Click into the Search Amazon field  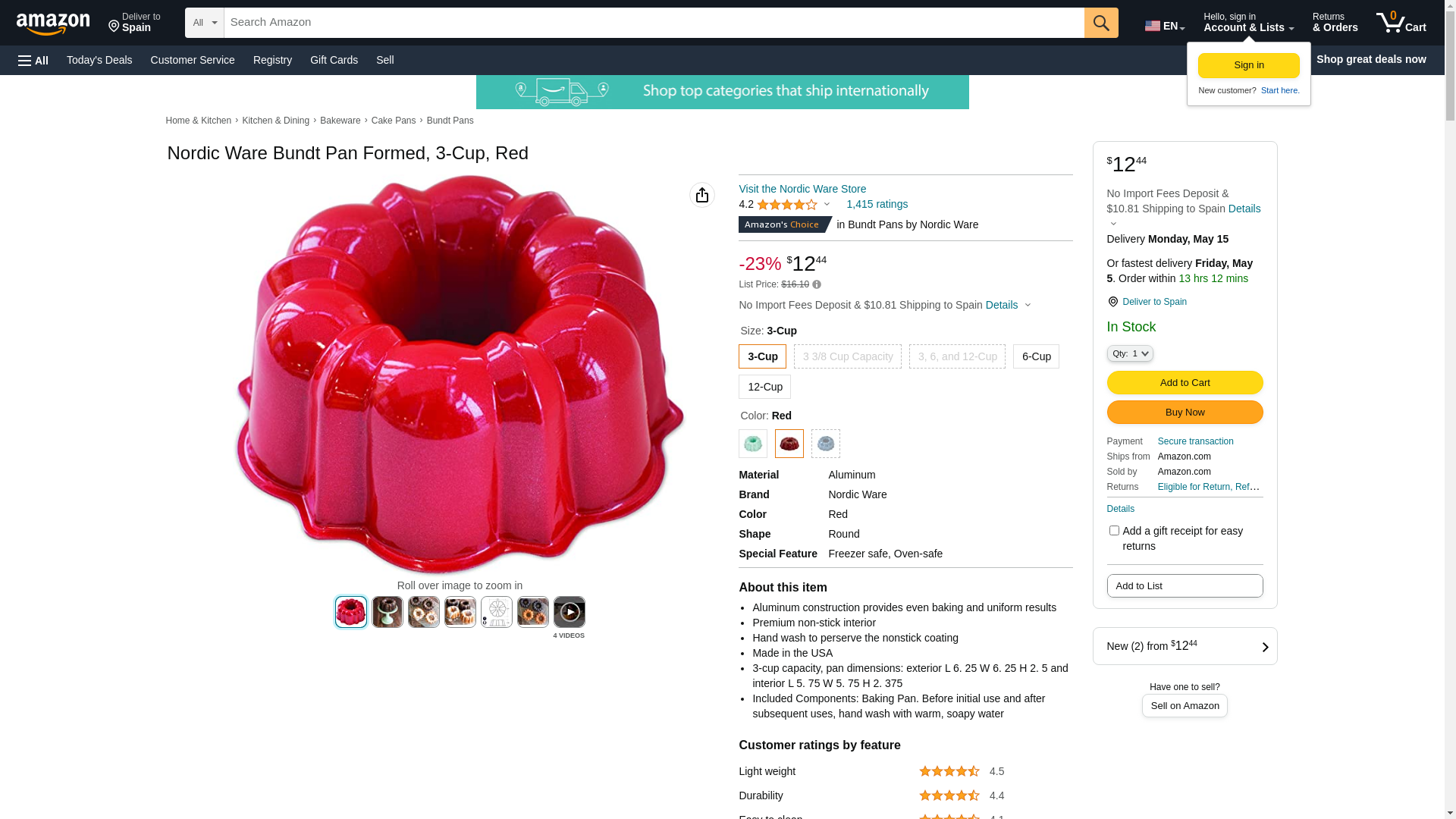point(654,23)
